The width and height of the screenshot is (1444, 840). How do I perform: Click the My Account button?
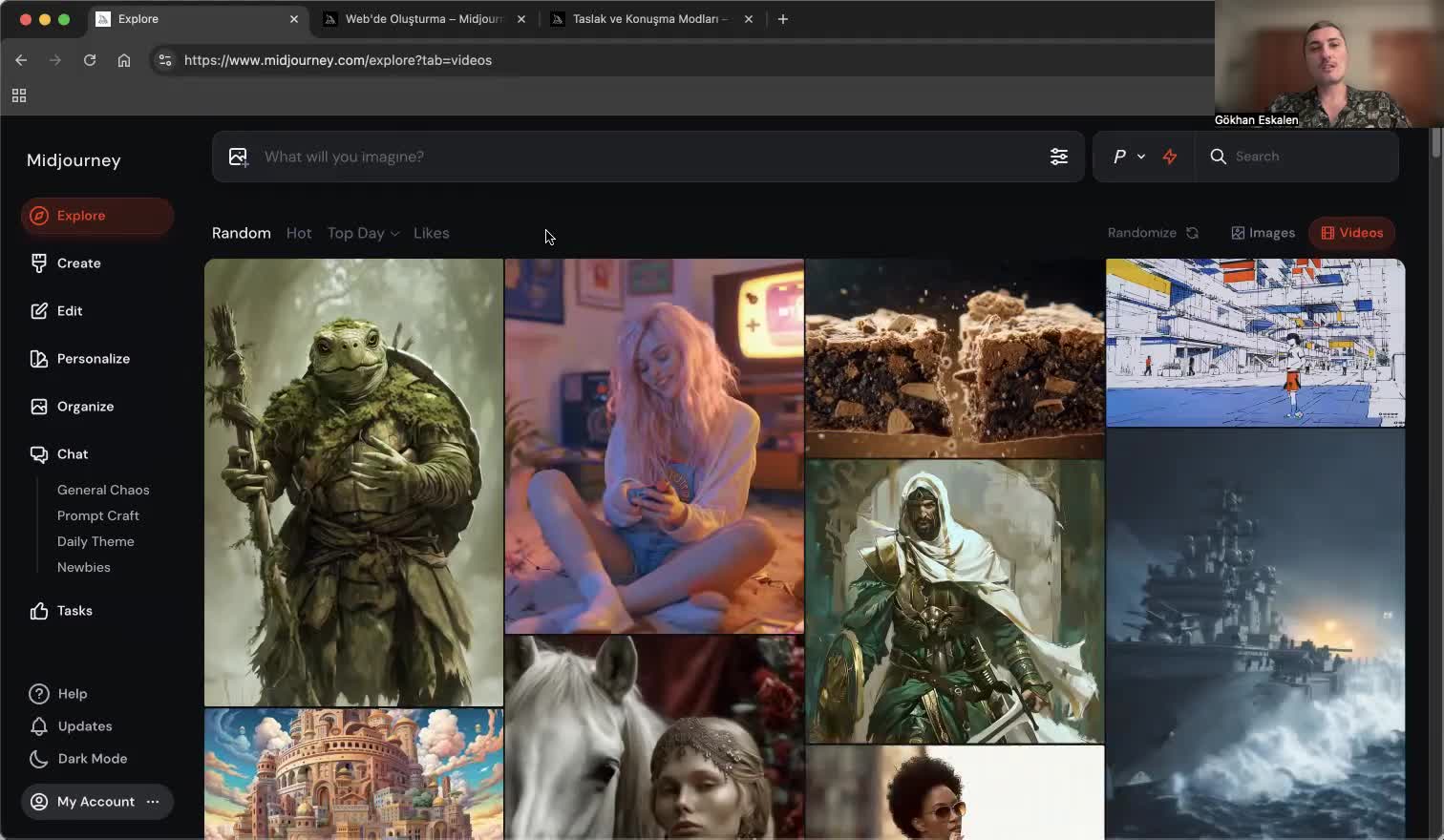click(96, 802)
